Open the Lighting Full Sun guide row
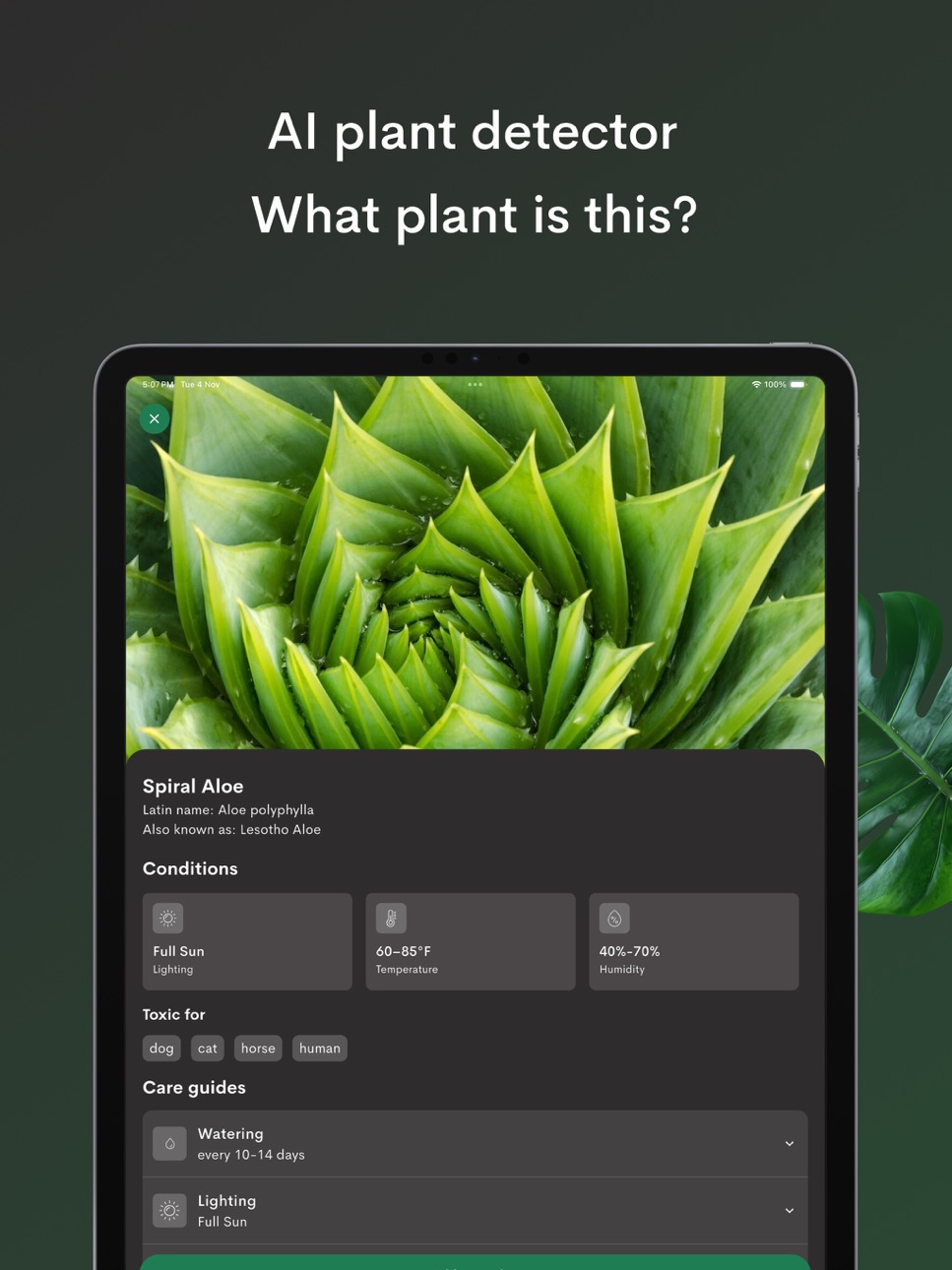 (475, 1211)
